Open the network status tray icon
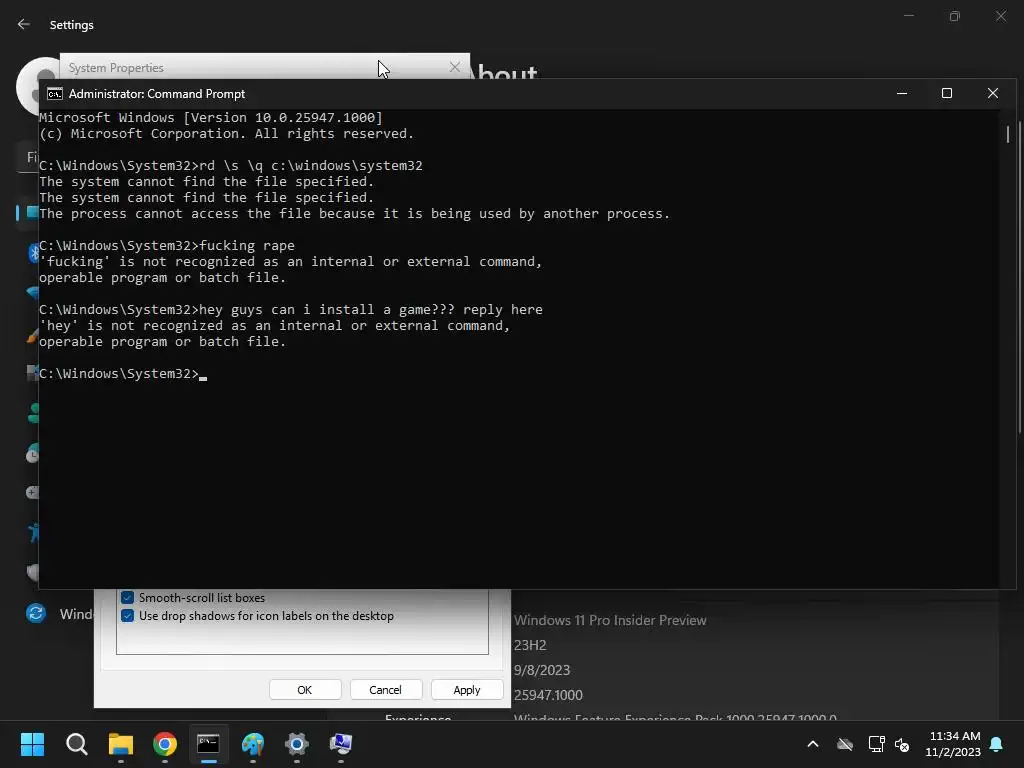The width and height of the screenshot is (1024, 768). click(x=876, y=744)
